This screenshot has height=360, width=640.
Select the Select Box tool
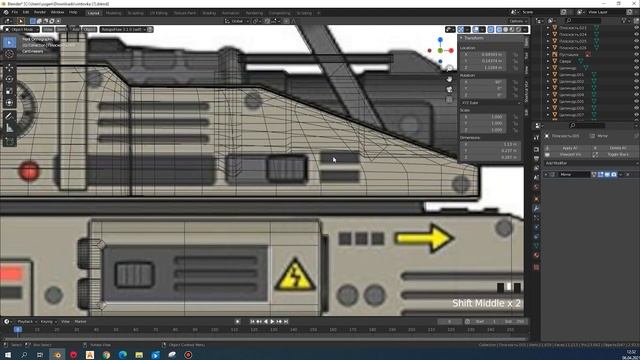tap(9, 42)
